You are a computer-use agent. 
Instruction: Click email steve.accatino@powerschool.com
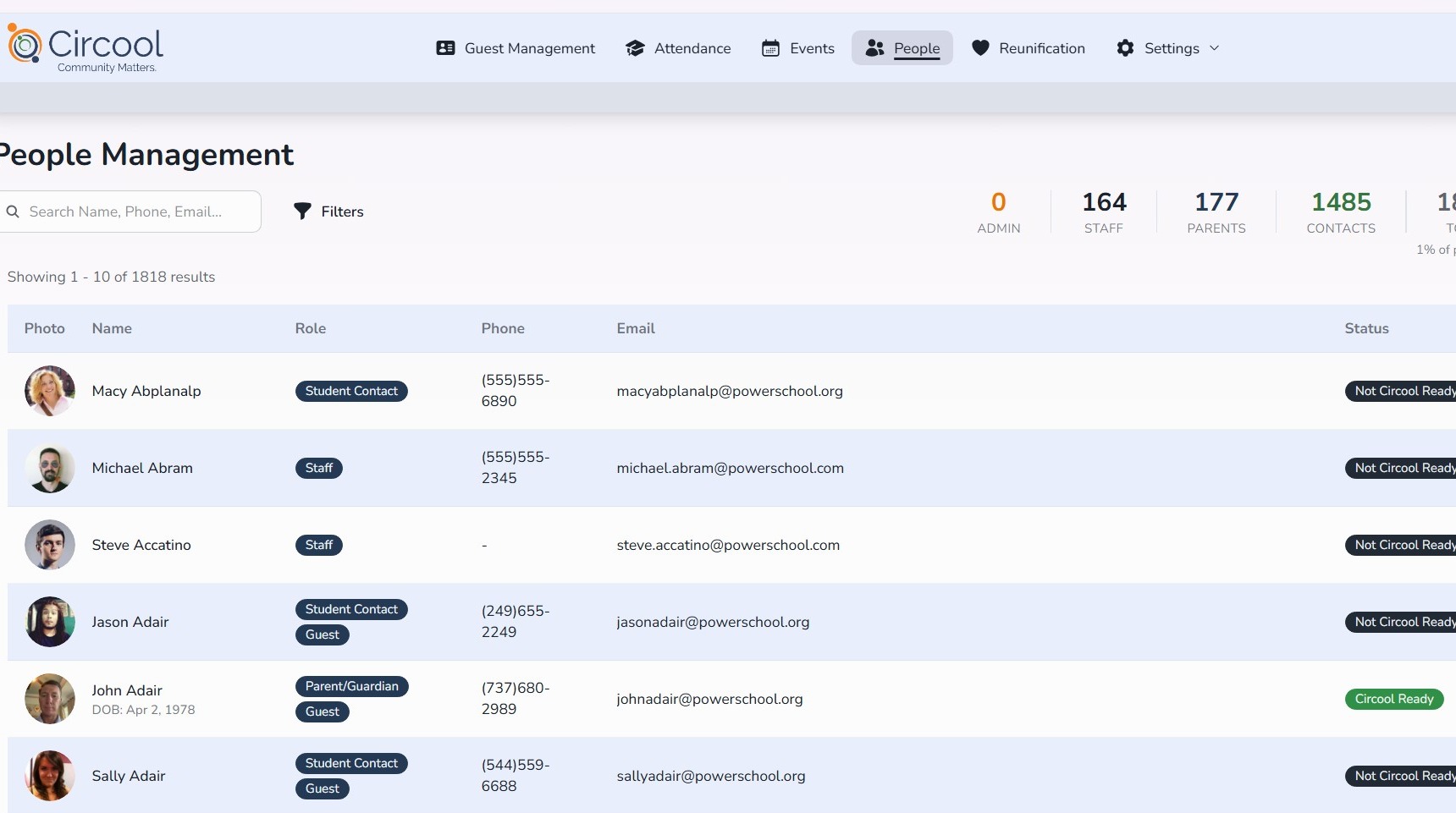(x=728, y=545)
